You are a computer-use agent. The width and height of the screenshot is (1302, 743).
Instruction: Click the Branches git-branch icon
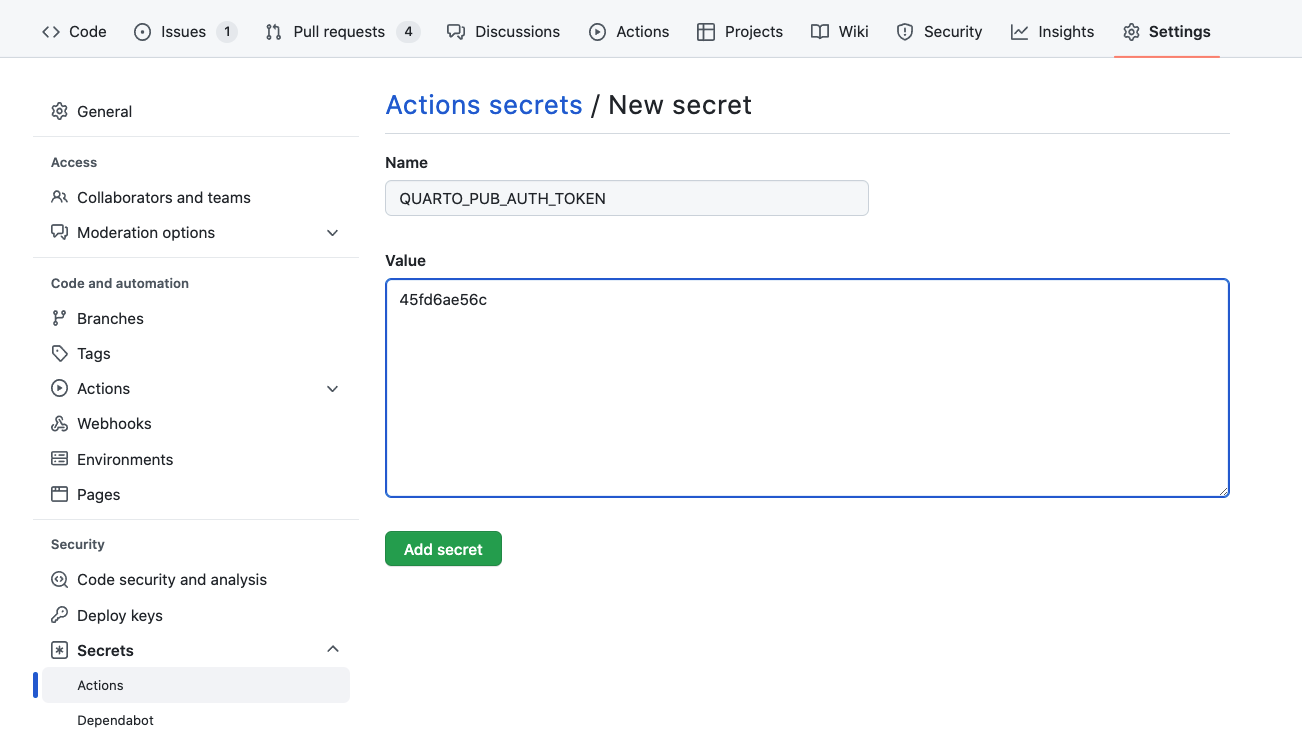click(x=60, y=318)
